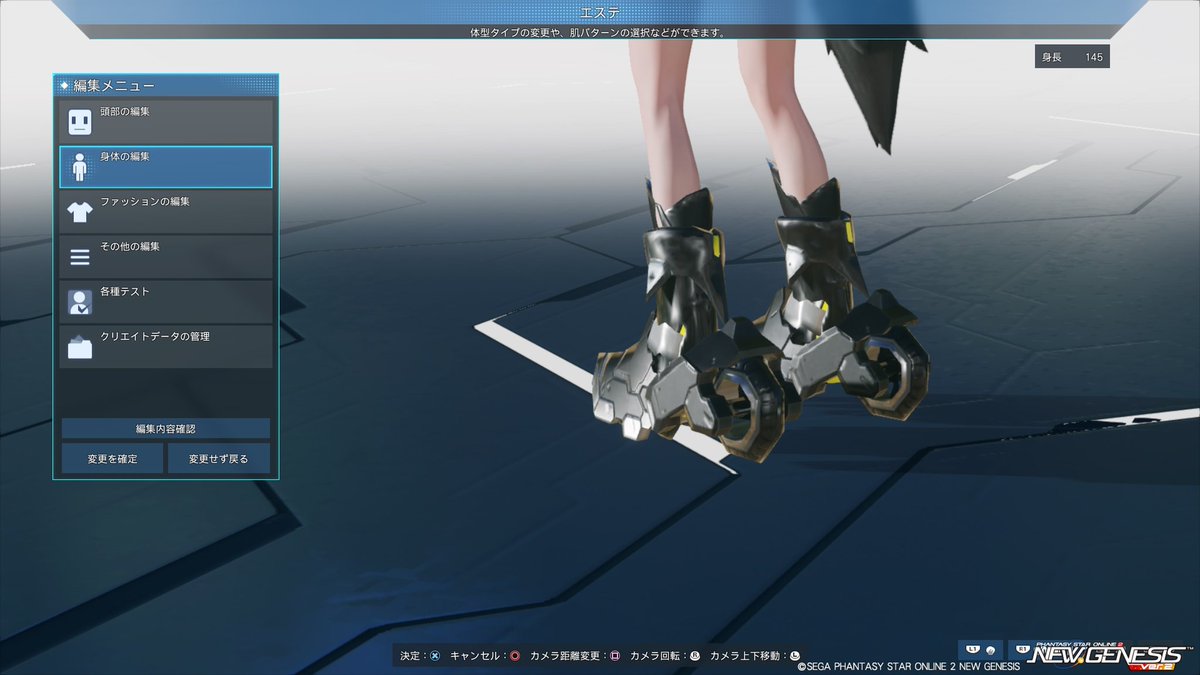Click the stick icon beside カメラ上下移動
Viewport: 1200px width, 675px height.
(x=795, y=656)
